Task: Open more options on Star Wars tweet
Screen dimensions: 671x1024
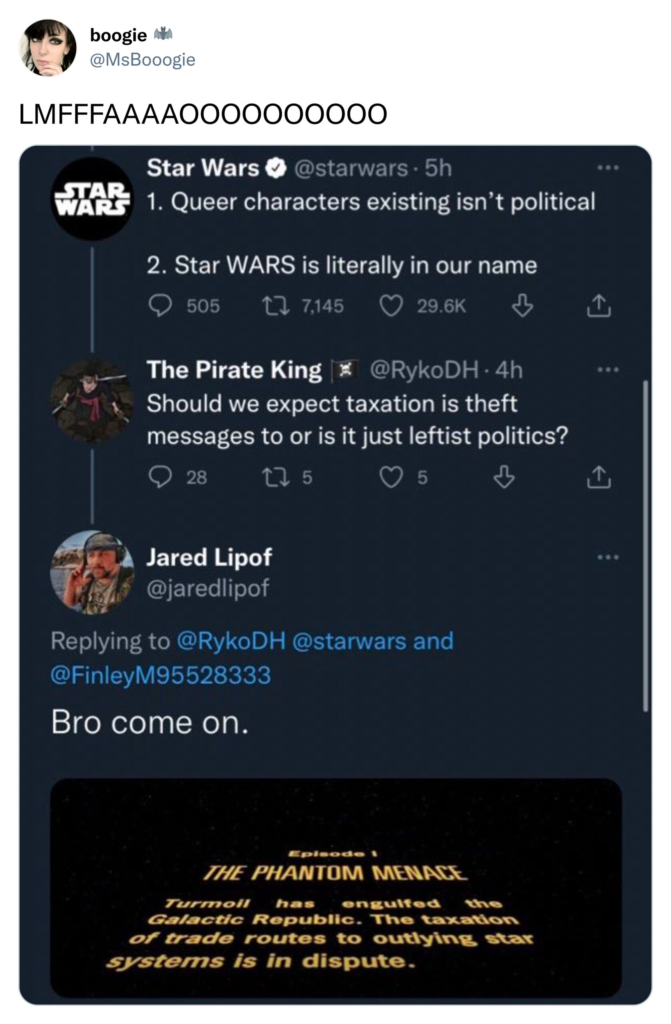Action: click(606, 167)
